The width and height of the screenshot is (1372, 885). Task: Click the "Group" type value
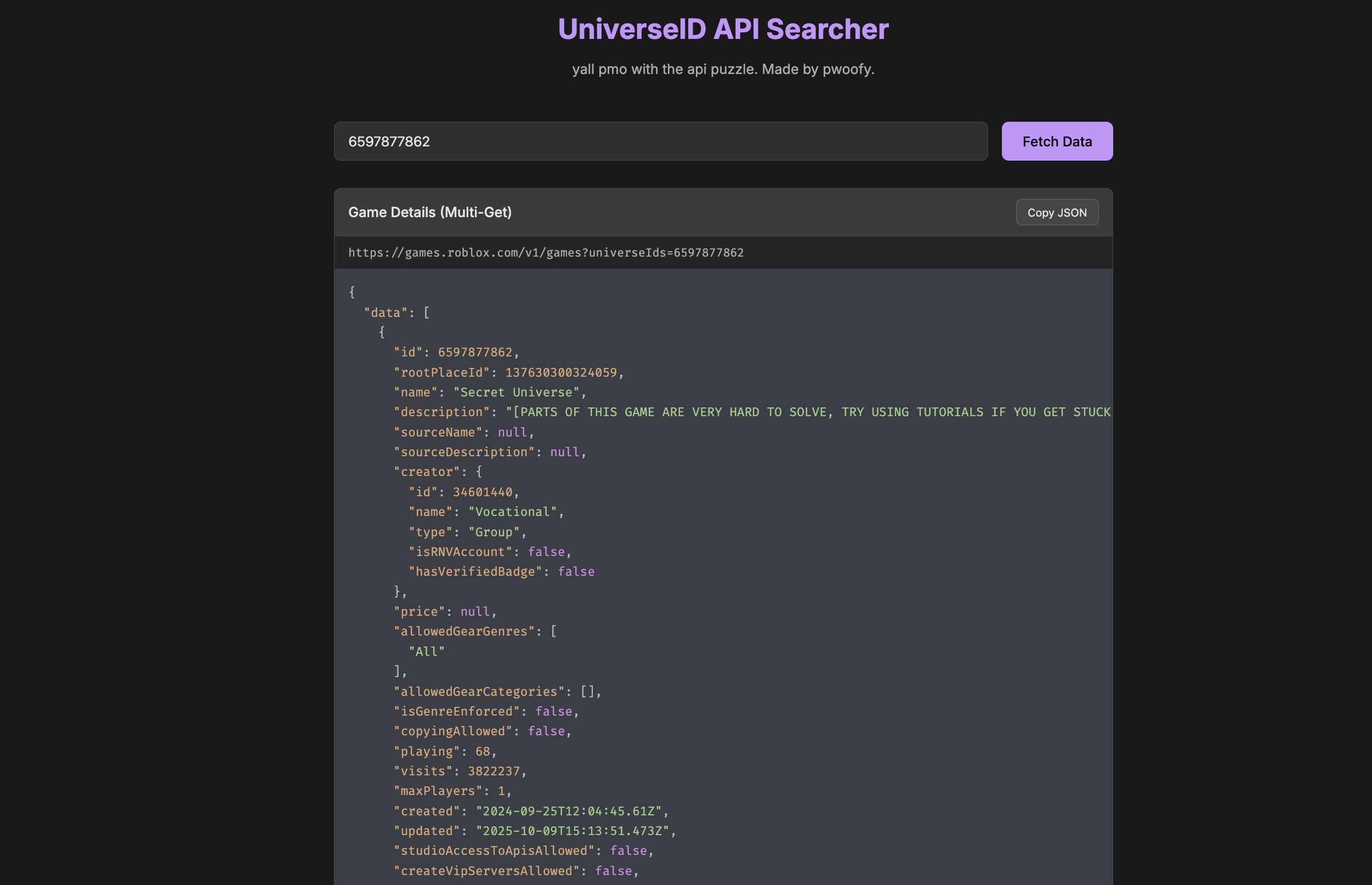click(494, 532)
